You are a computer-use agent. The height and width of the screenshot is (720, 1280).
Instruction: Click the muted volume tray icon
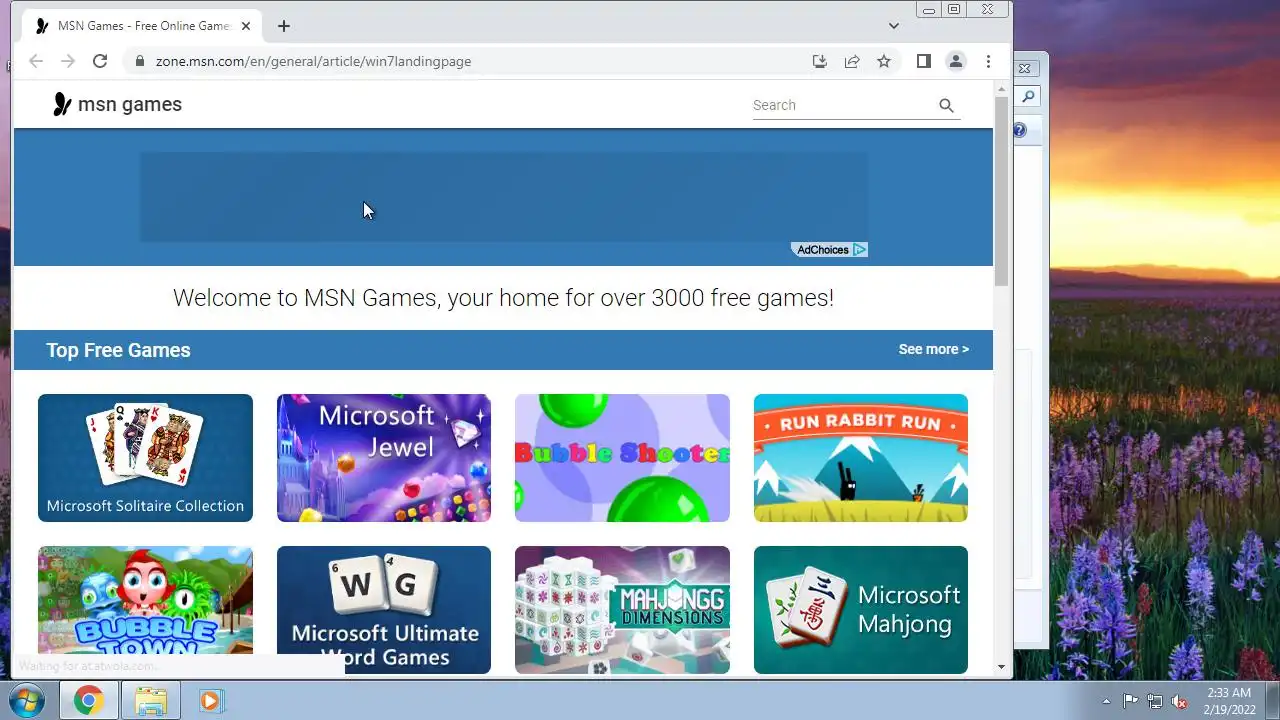coord(1180,701)
